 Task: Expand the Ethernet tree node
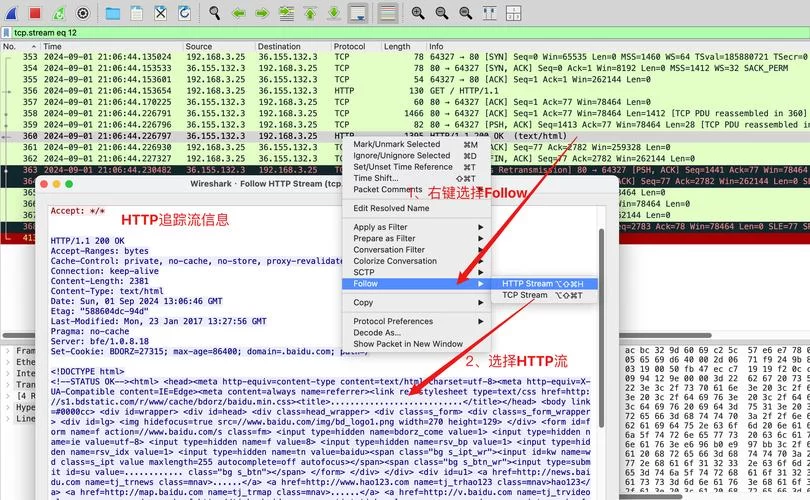click(x=8, y=362)
